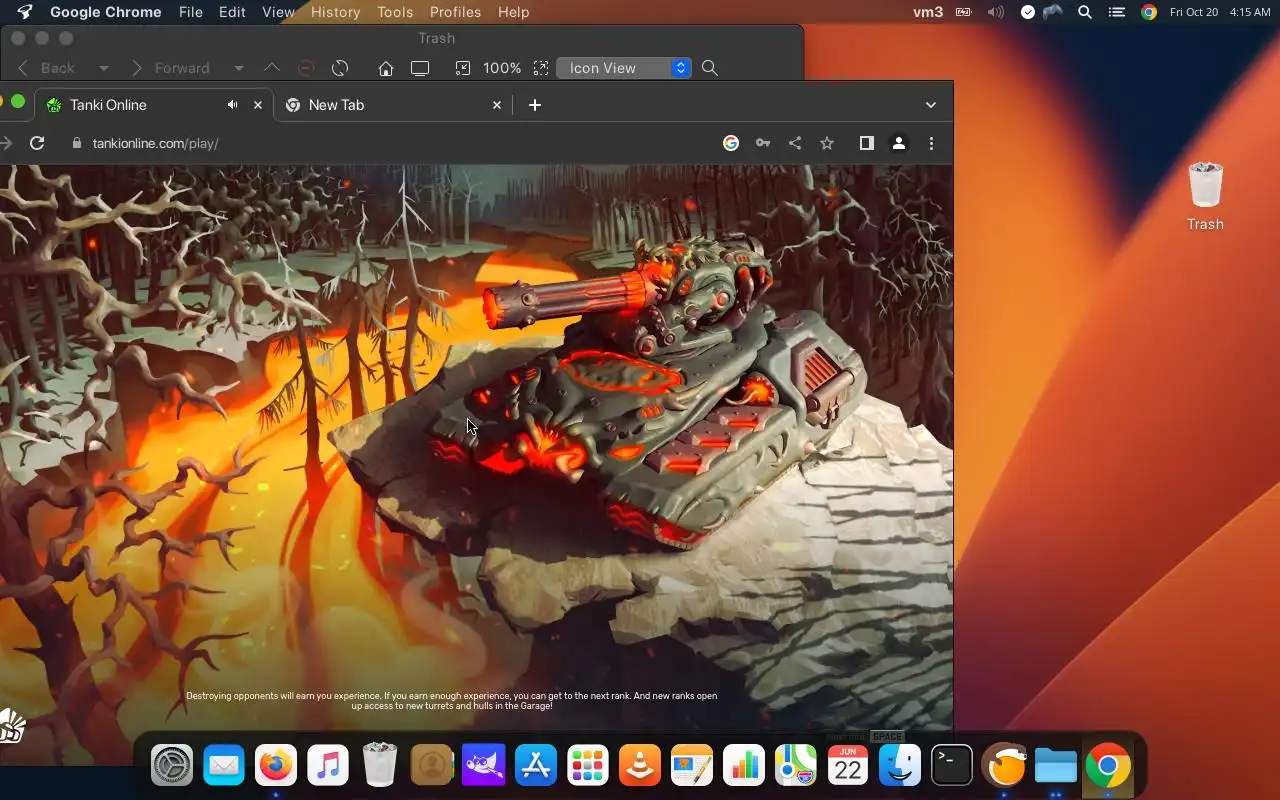Click the lock icon in address bar
1280x800 pixels.
click(76, 143)
